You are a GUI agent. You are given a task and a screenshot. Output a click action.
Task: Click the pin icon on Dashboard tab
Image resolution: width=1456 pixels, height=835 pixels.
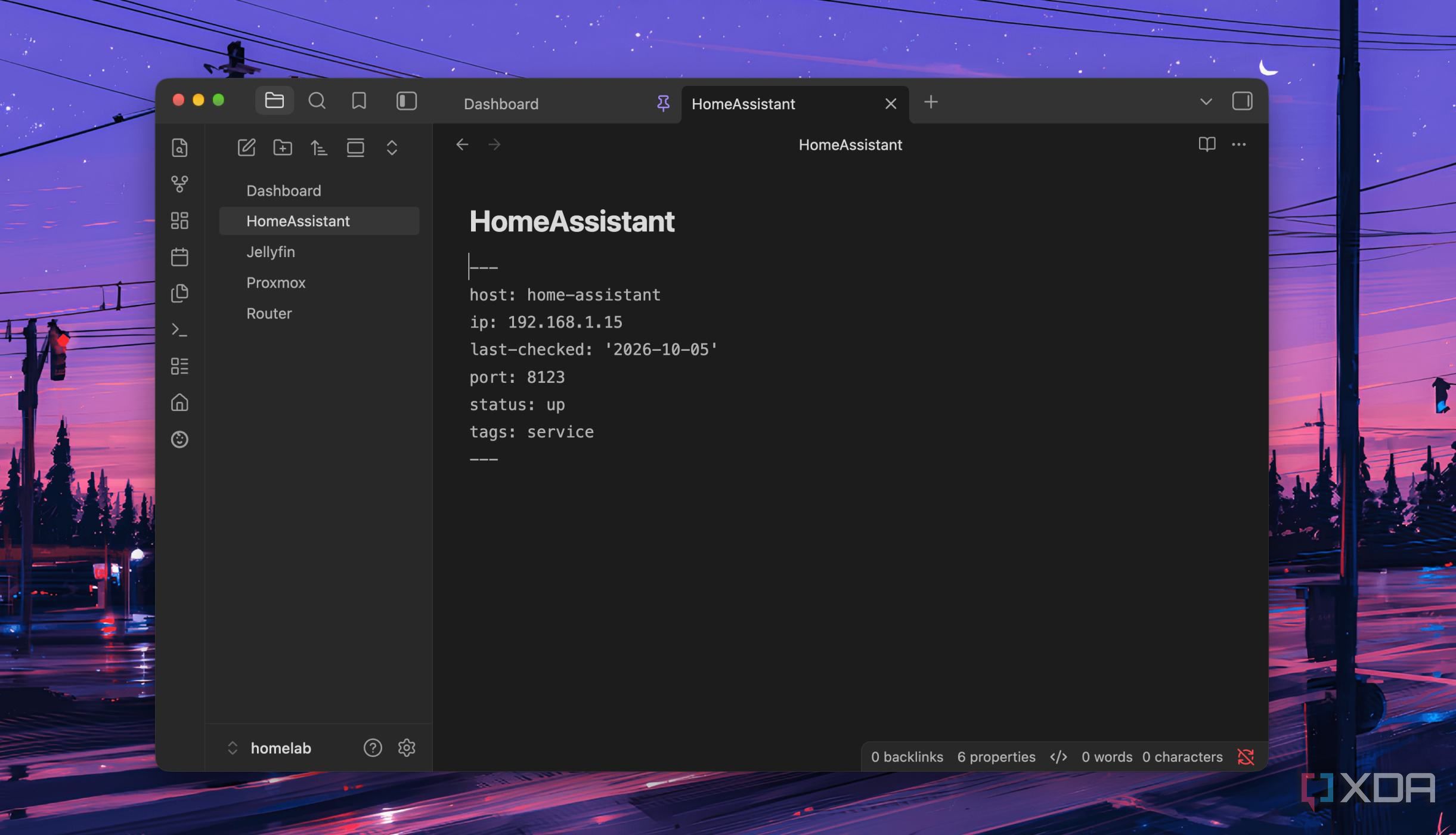pyautogui.click(x=663, y=104)
